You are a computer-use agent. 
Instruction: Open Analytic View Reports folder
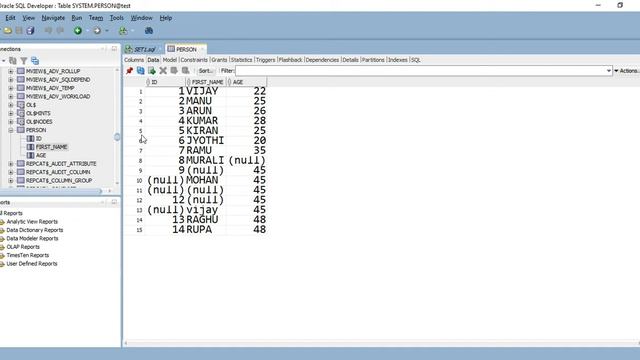point(32,222)
